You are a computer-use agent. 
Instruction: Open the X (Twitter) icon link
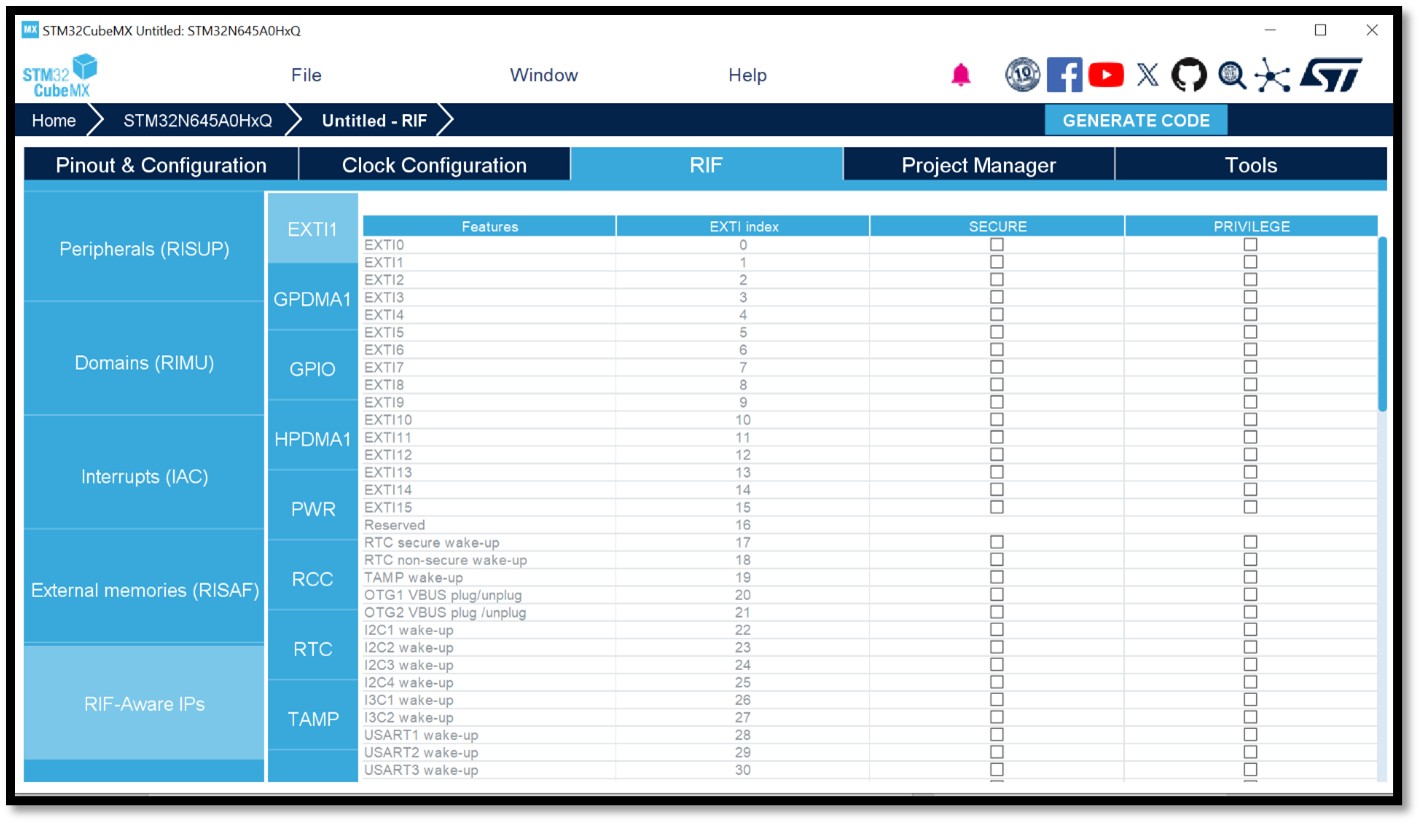coord(1148,75)
